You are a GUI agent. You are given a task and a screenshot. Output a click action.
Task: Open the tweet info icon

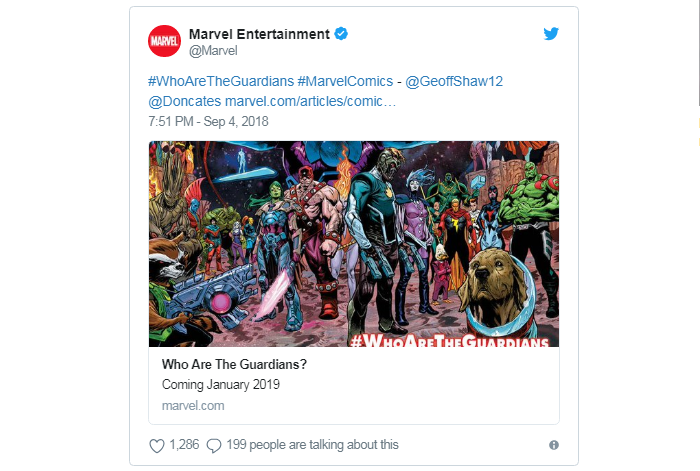(553, 445)
